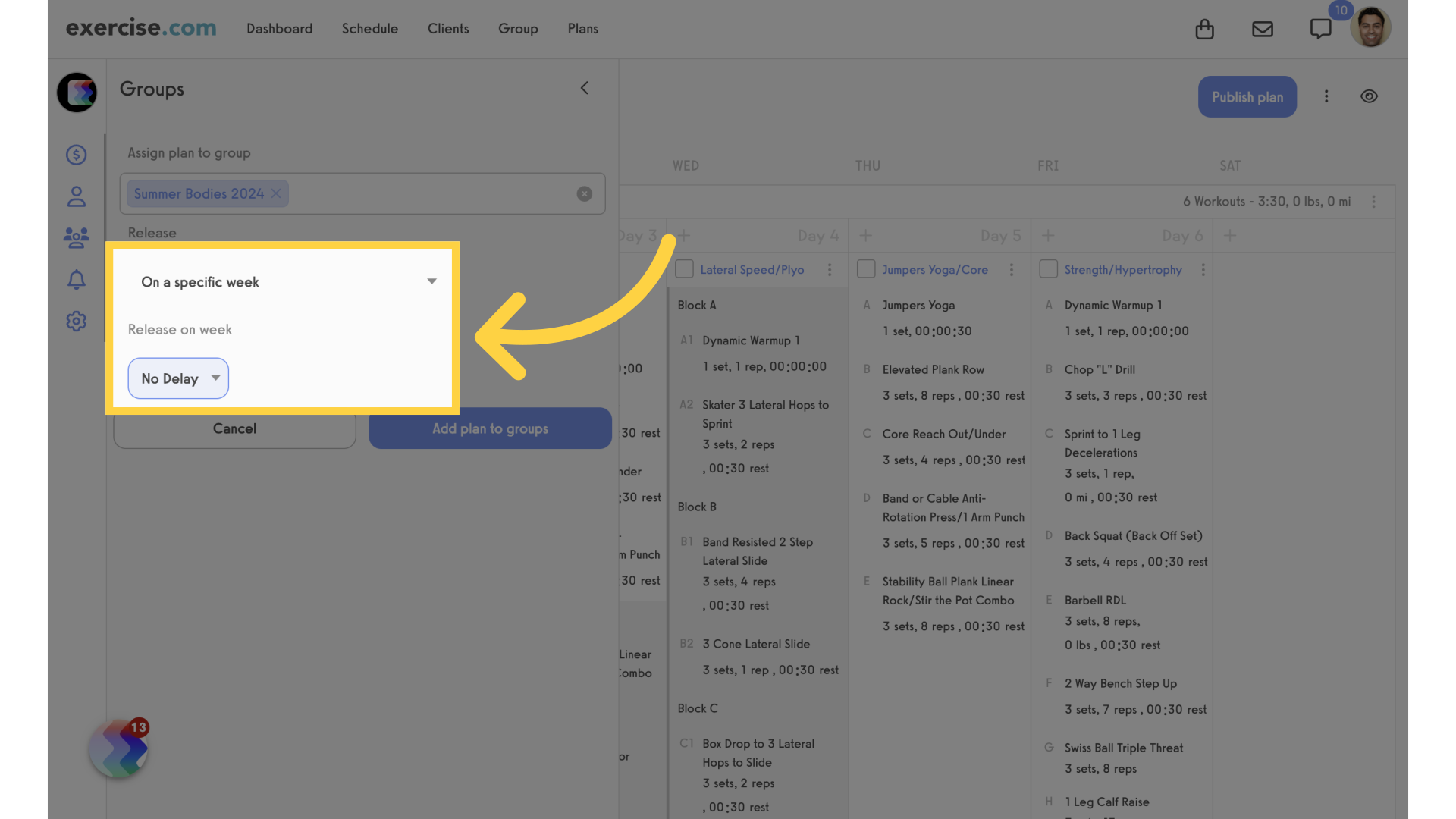This screenshot has height=819, width=1456.
Task: Go to Plans menu
Action: 582,29
